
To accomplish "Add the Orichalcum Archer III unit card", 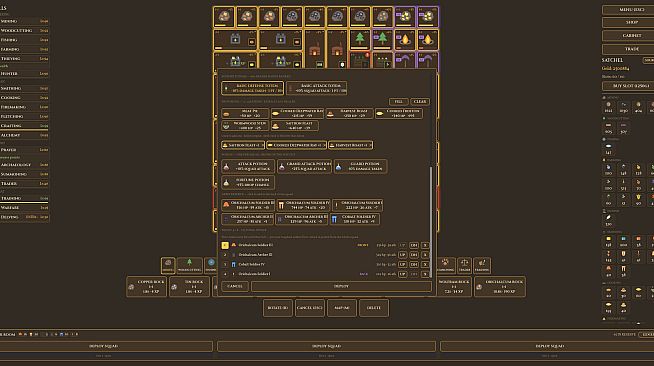I will click(302, 219).
